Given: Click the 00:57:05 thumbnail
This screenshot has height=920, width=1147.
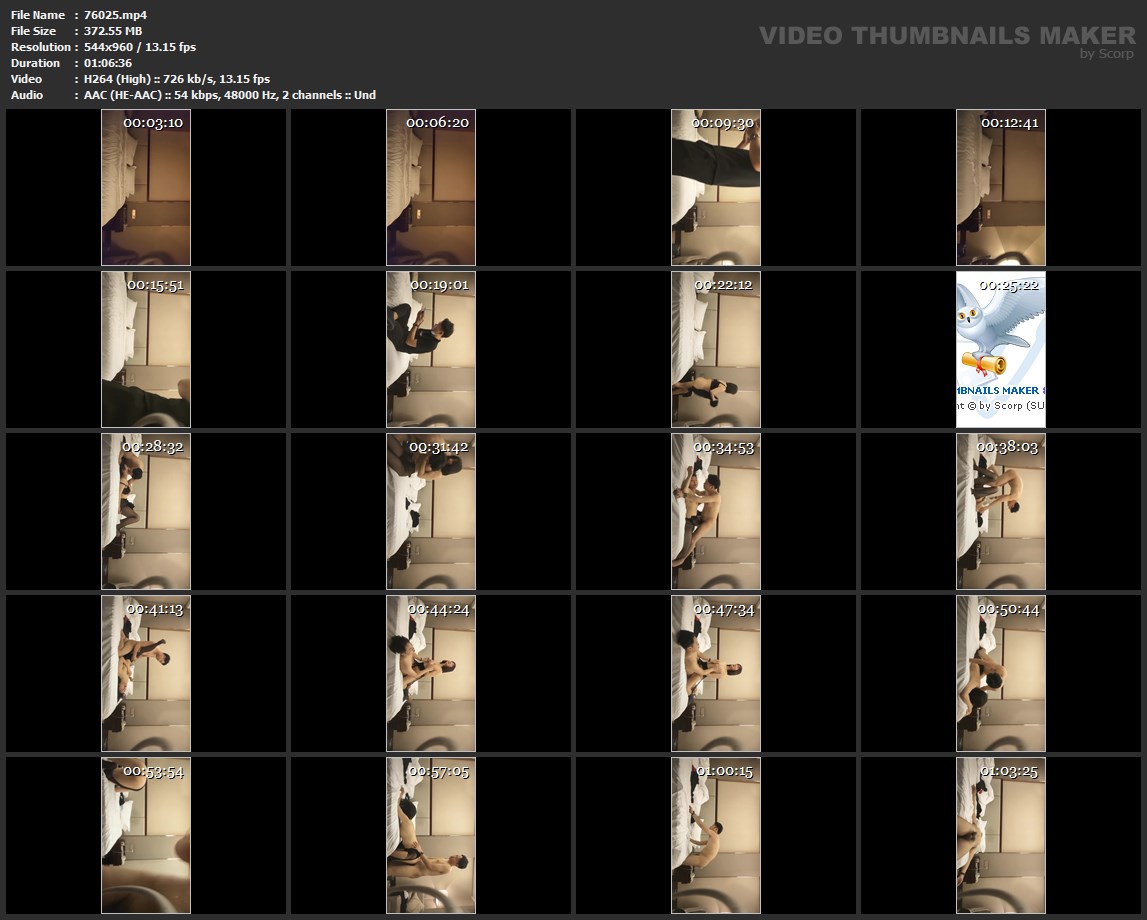Looking at the screenshot, I should pos(431,835).
